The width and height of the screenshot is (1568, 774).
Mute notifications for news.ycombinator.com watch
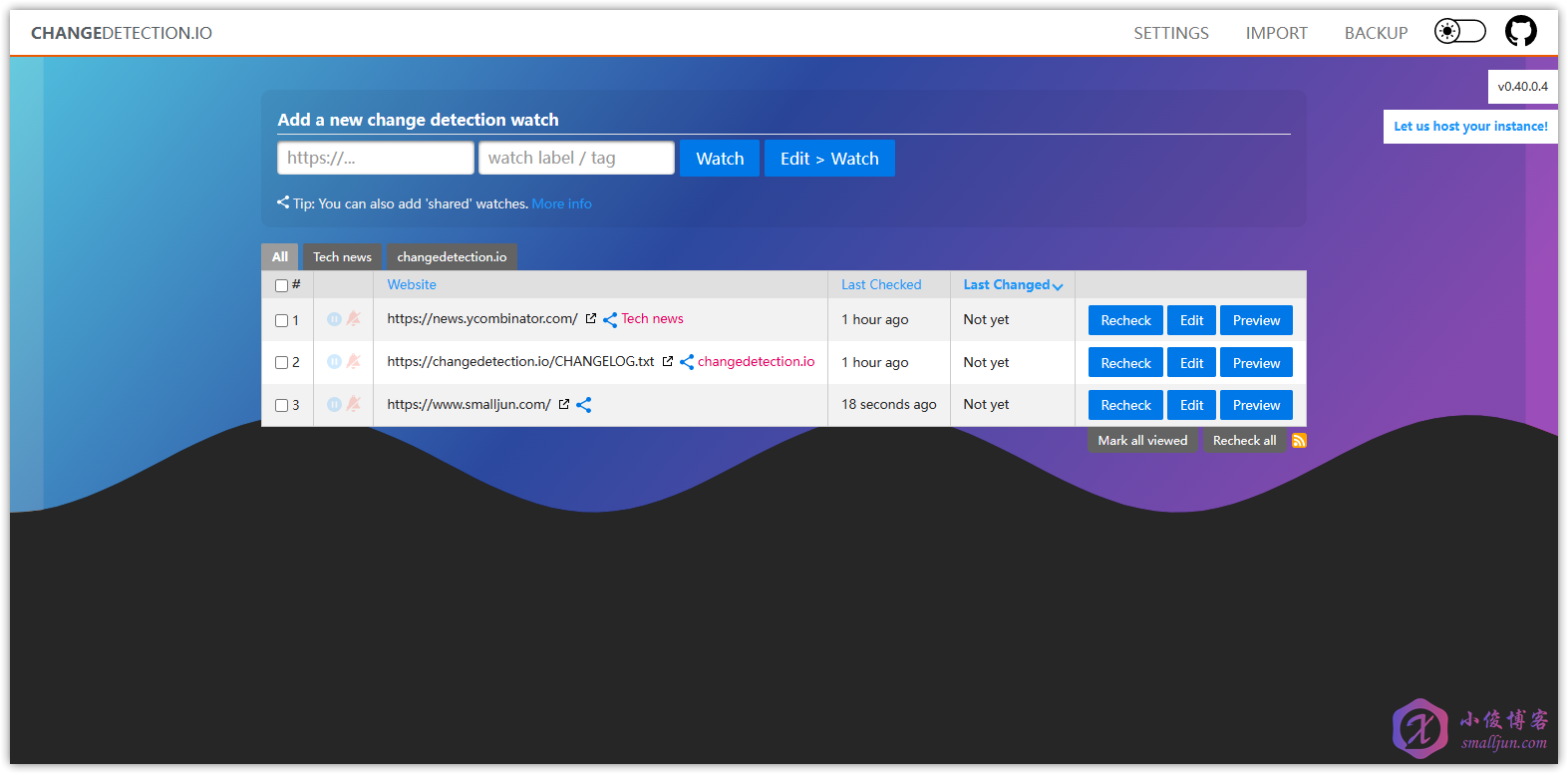tap(353, 319)
